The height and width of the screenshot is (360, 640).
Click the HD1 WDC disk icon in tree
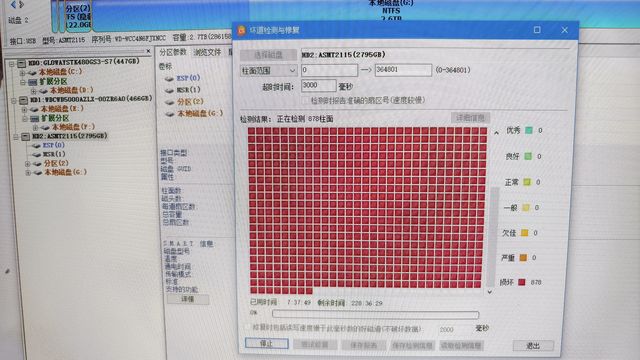pyautogui.click(x=24, y=100)
